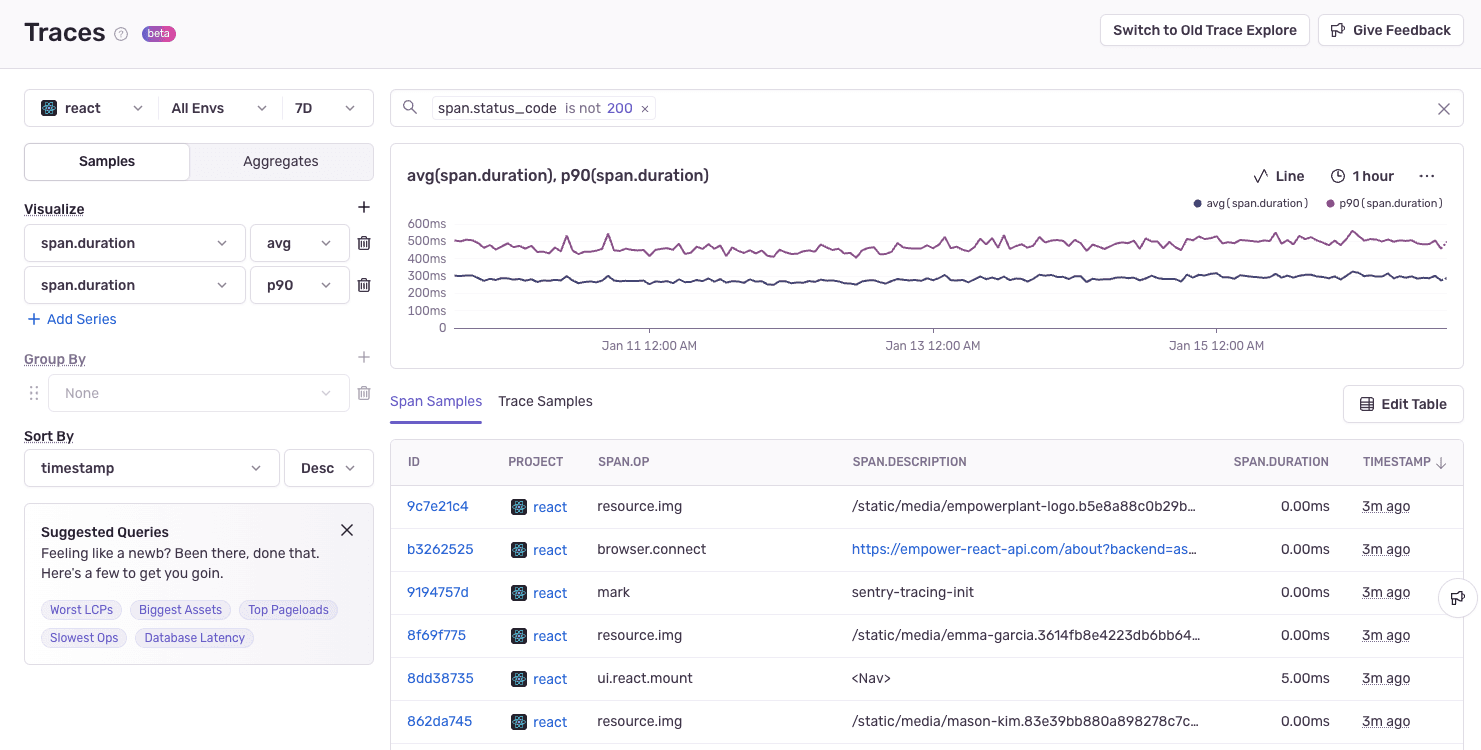The width and height of the screenshot is (1481, 750).
Task: Delete the avg span.duration series
Action: (363, 242)
